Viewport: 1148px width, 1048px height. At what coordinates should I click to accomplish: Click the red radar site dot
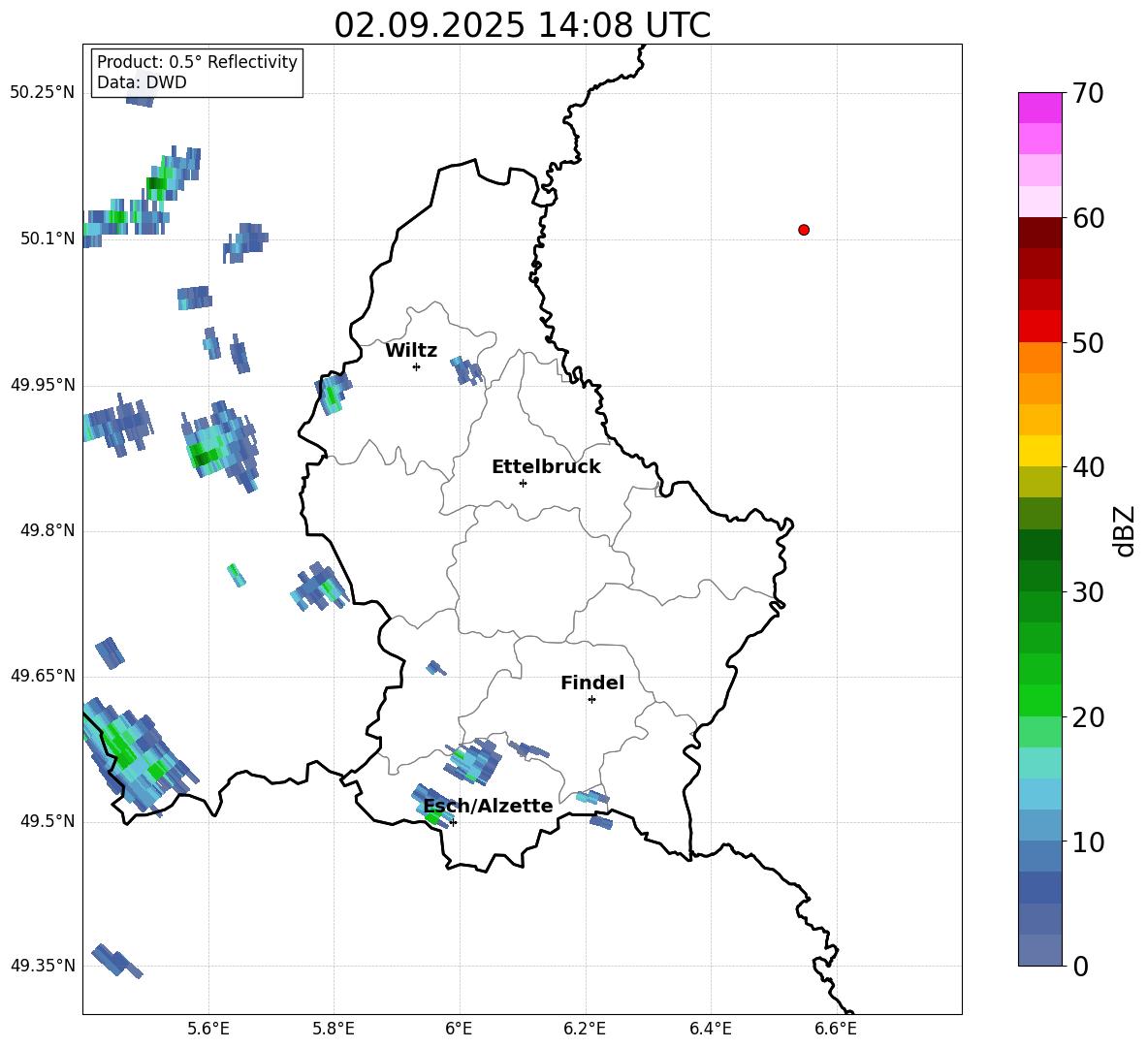click(x=803, y=230)
